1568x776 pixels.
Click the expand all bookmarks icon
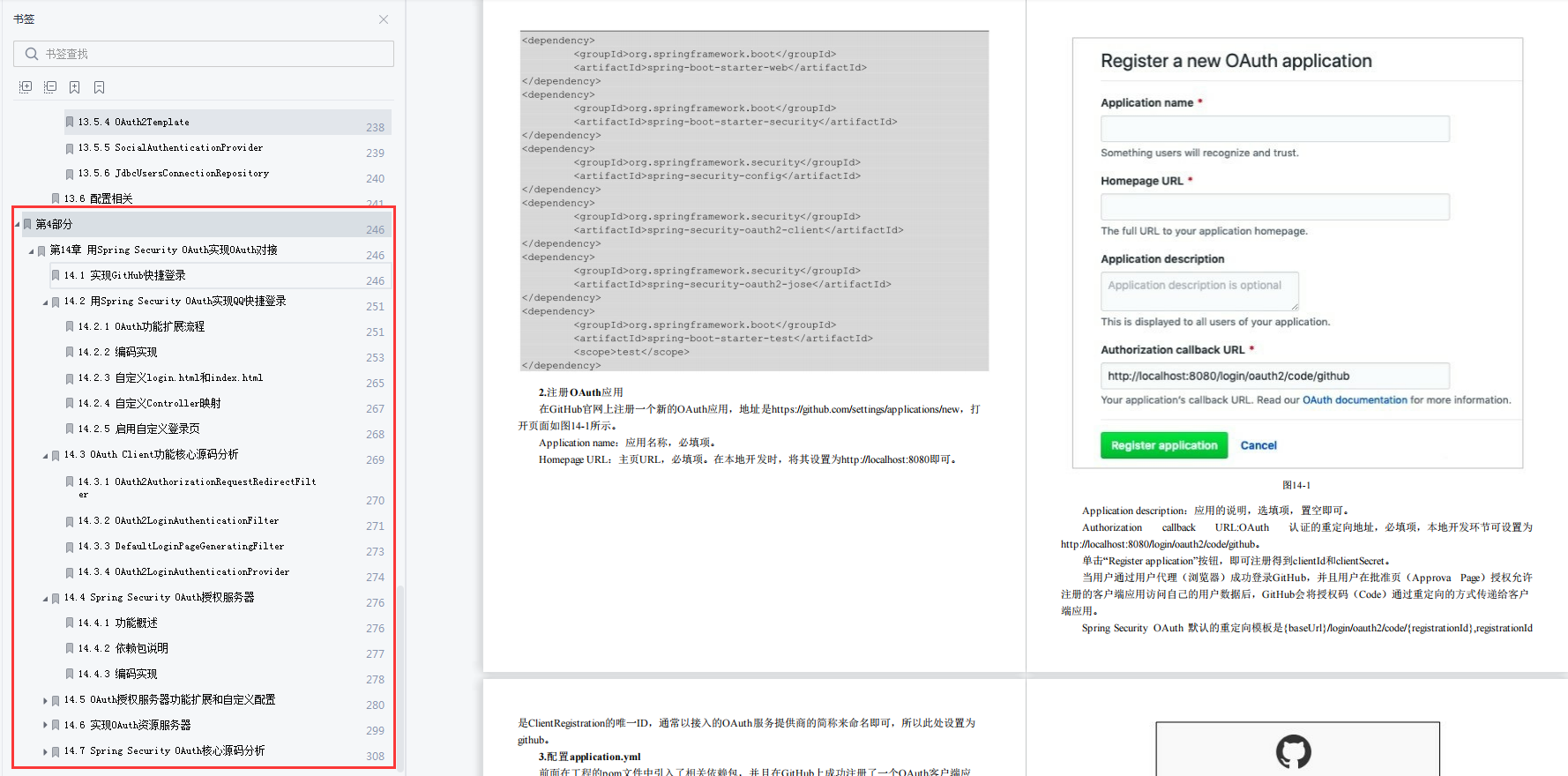coord(26,87)
